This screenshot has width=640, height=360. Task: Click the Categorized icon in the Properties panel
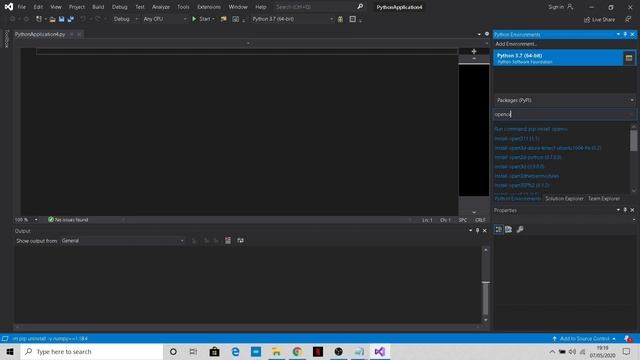(499, 229)
